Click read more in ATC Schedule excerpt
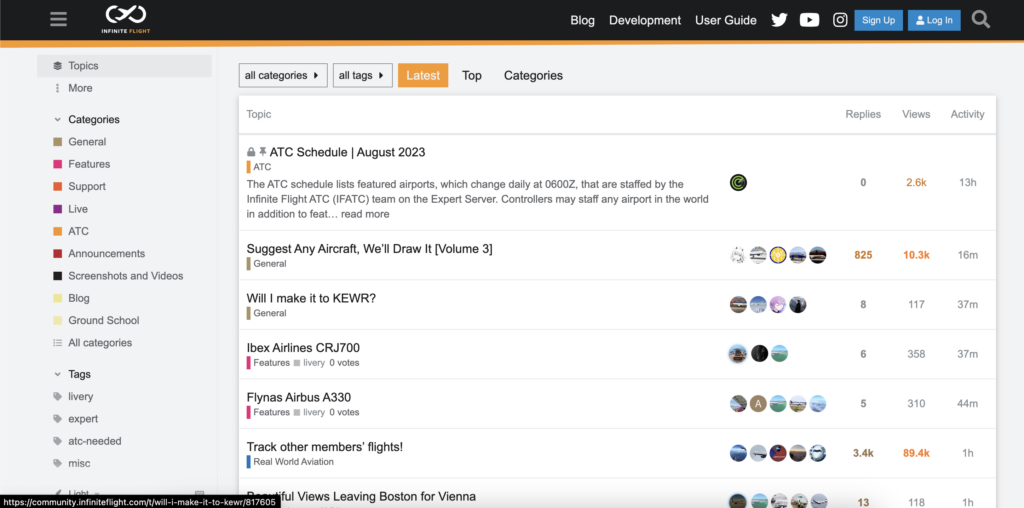The image size is (1024, 508). pos(365,214)
